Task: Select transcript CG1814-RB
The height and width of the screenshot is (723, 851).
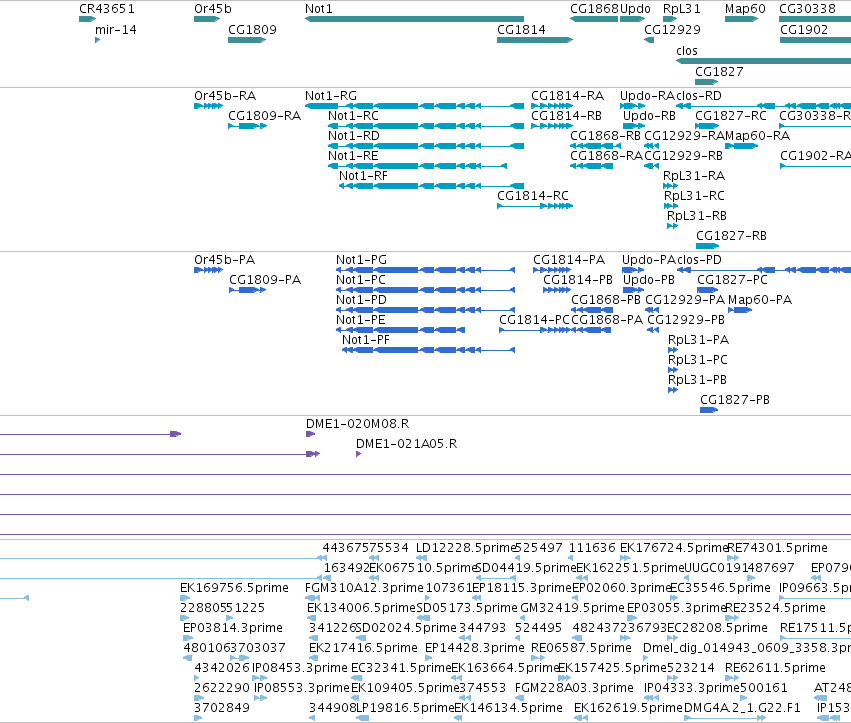Action: tap(552, 126)
